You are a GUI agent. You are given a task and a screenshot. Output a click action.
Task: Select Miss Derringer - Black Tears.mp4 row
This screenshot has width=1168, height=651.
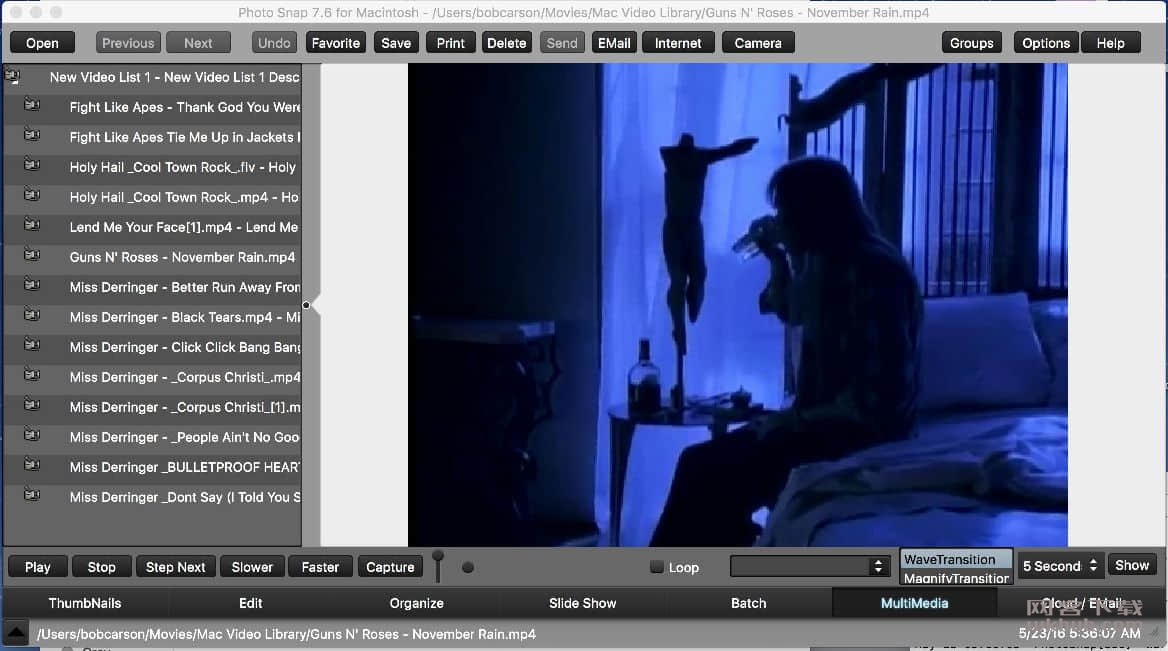coord(153,317)
